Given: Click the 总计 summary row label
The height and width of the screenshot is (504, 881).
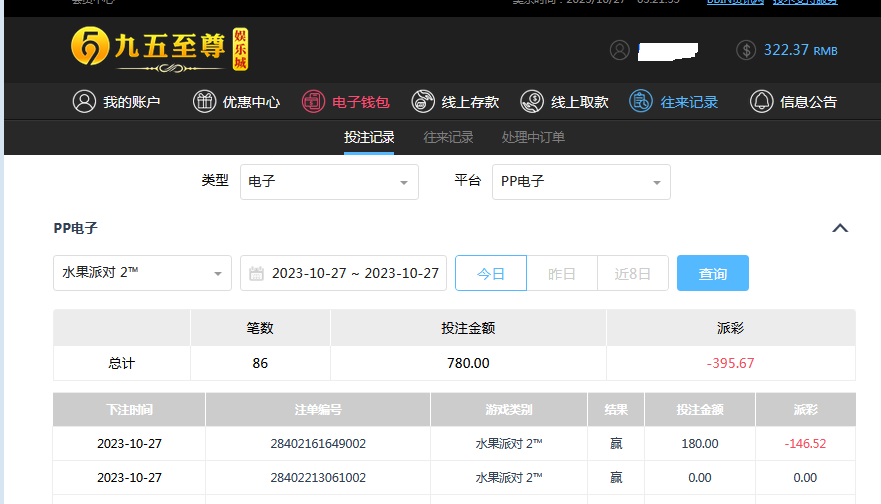Looking at the screenshot, I should pos(121,363).
